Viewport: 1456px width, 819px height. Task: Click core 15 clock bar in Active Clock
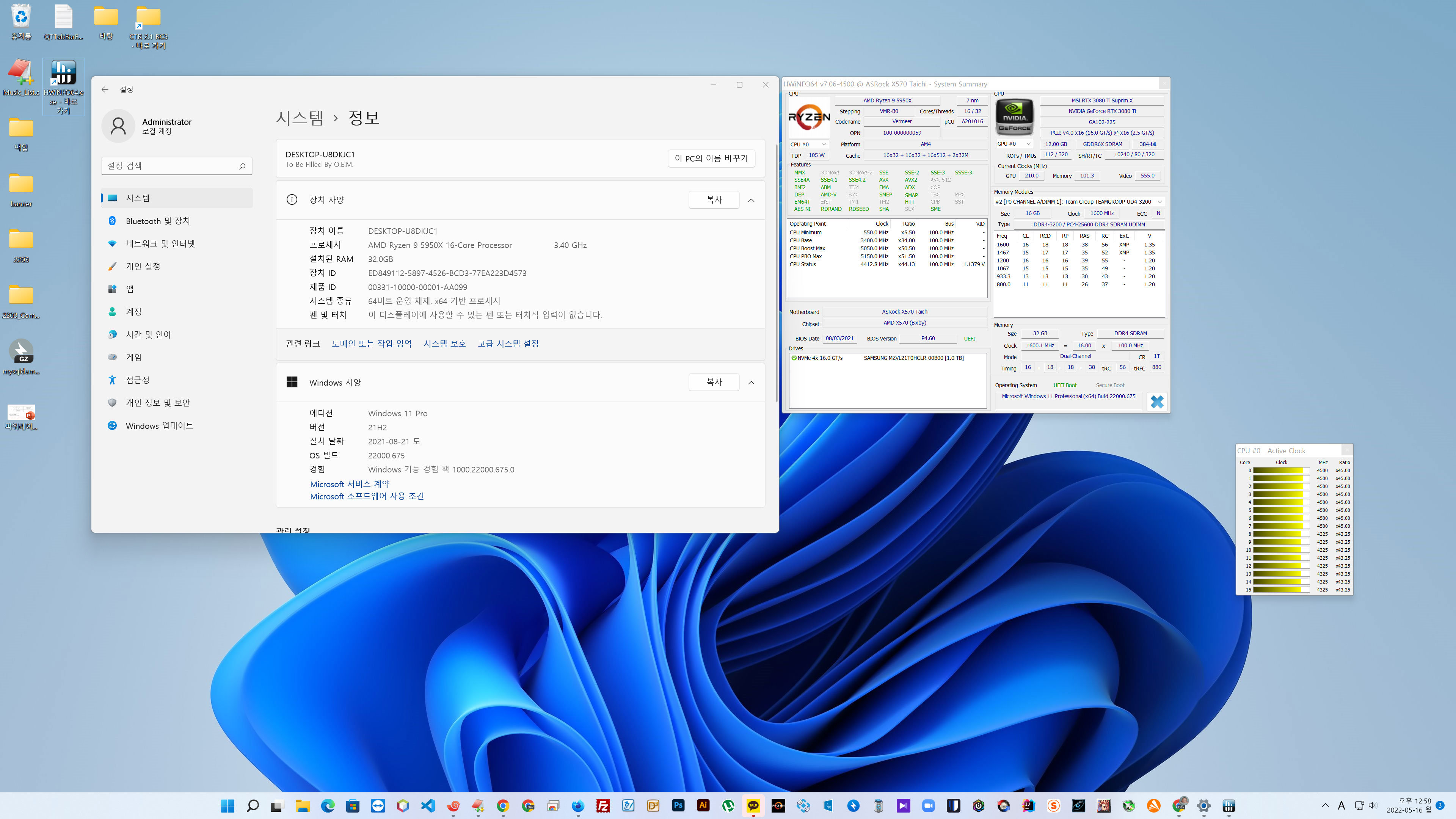click(1281, 590)
